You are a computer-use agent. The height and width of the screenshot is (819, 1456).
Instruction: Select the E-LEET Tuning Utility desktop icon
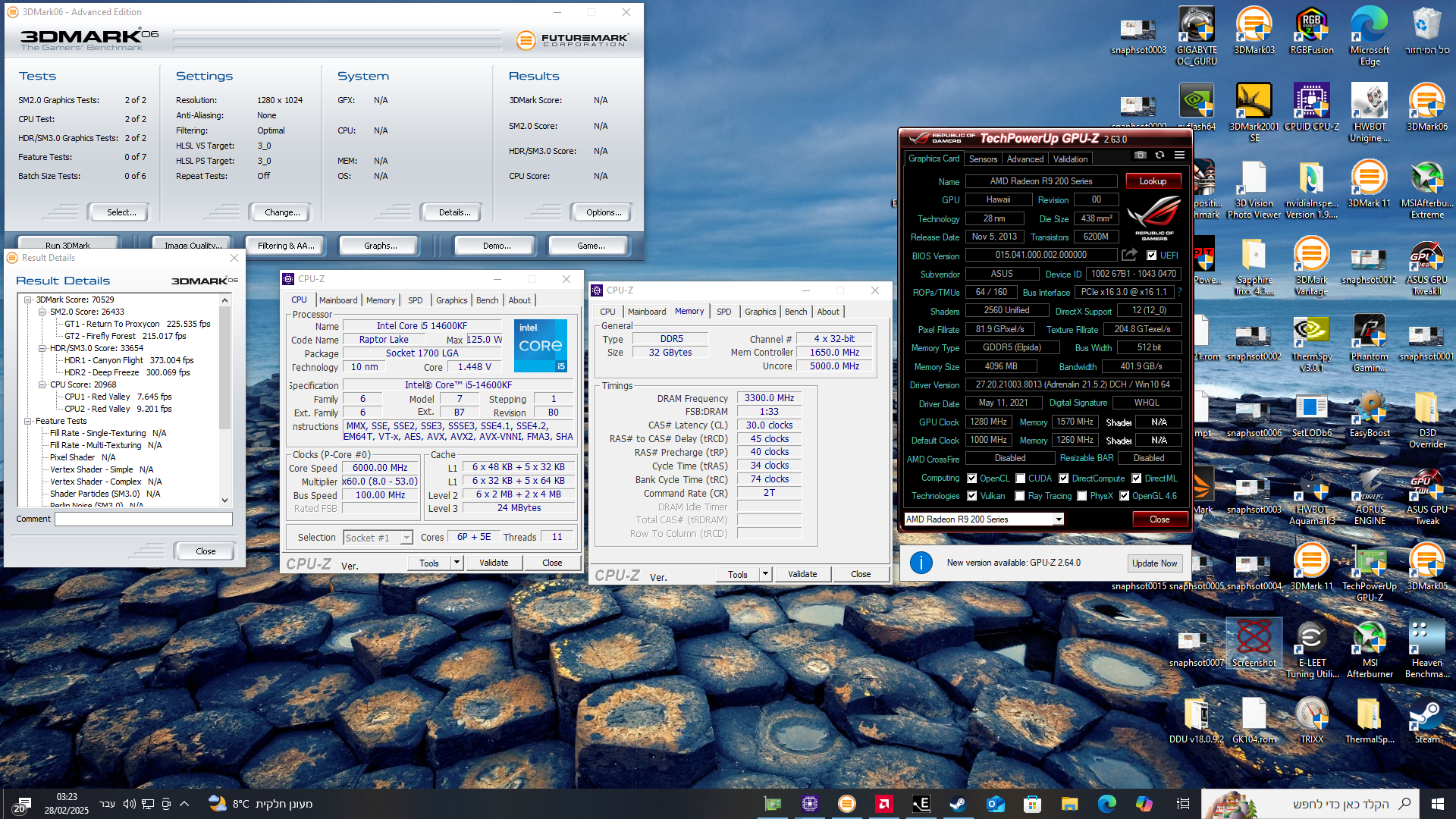(1312, 649)
